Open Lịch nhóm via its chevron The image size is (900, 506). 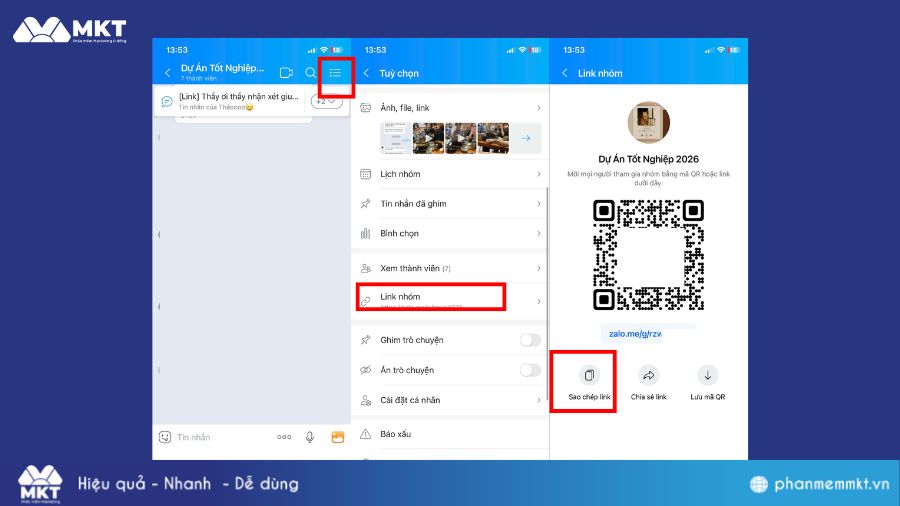click(x=539, y=174)
